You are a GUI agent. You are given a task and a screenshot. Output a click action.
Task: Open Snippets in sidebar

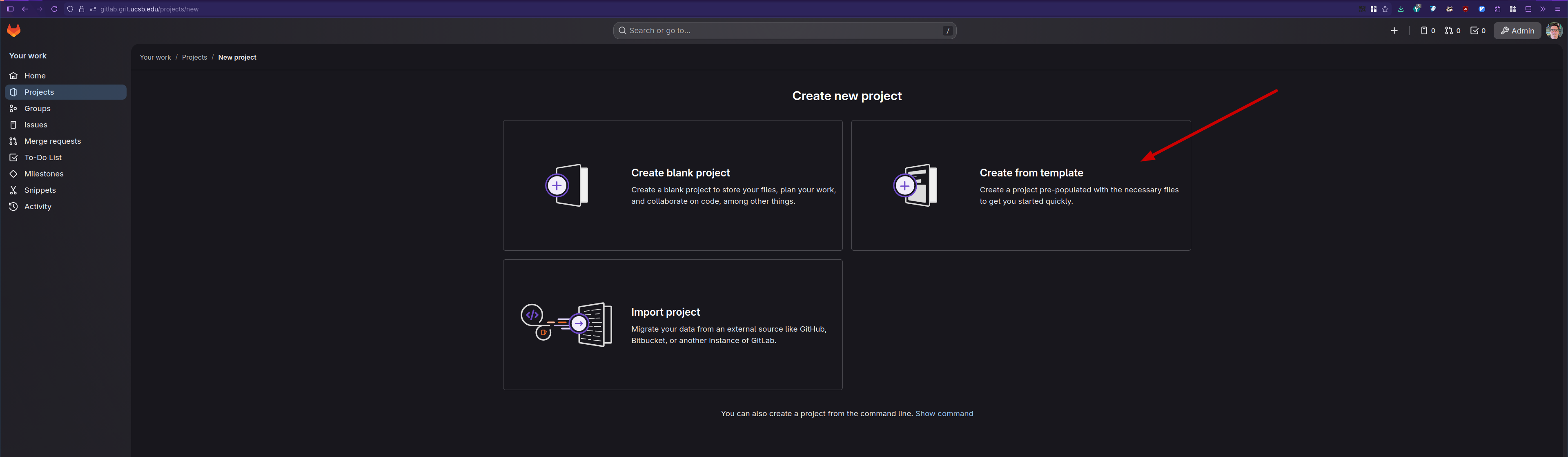point(40,190)
